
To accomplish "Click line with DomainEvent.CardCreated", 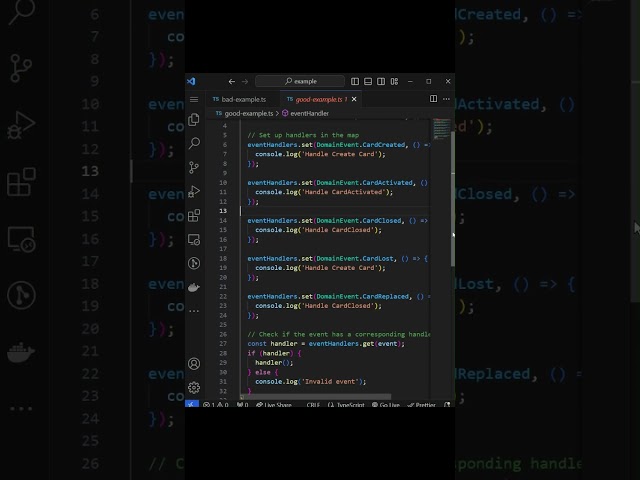I will click(x=338, y=145).
